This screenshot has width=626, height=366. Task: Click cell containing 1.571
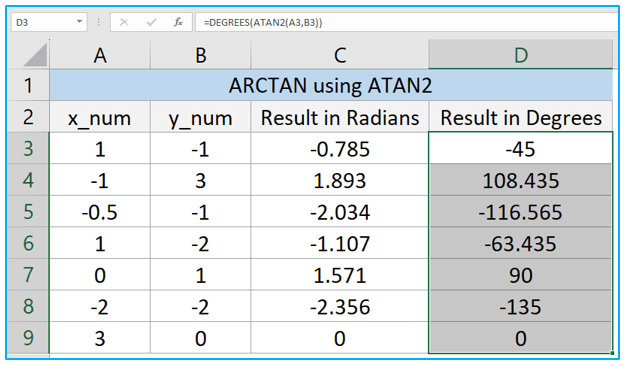point(340,275)
